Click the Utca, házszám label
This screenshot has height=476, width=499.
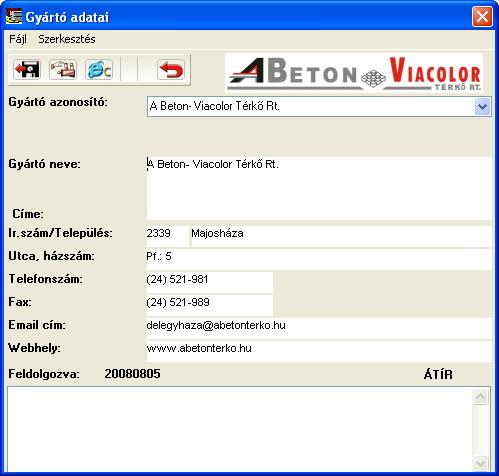pyautogui.click(x=51, y=256)
